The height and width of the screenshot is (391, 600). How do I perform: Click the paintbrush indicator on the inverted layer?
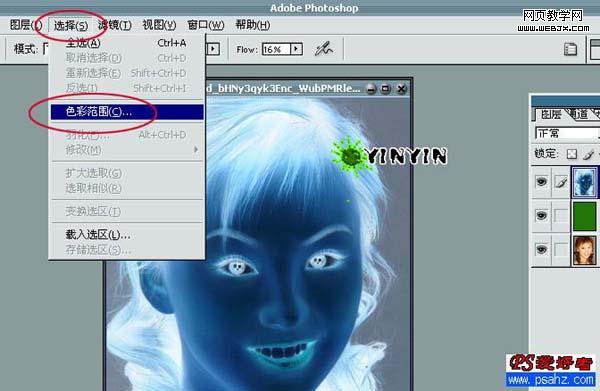pyautogui.click(x=561, y=182)
